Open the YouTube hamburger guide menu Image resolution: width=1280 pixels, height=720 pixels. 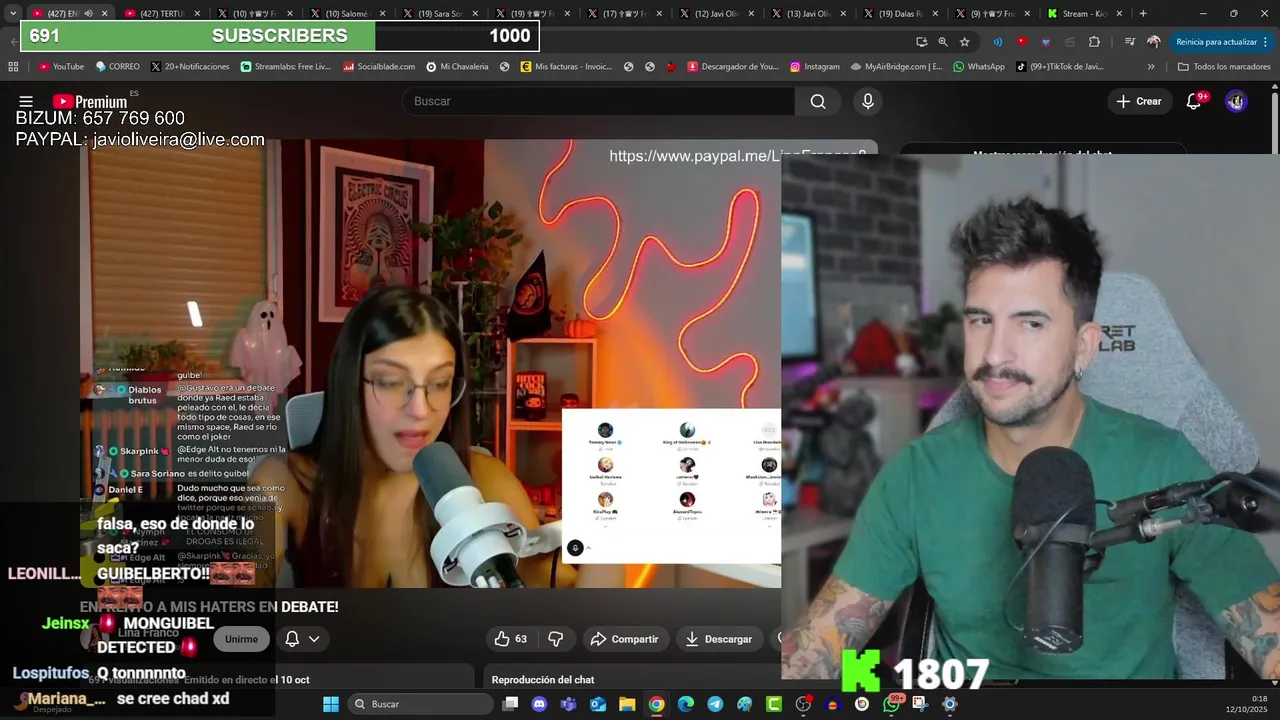coord(26,102)
